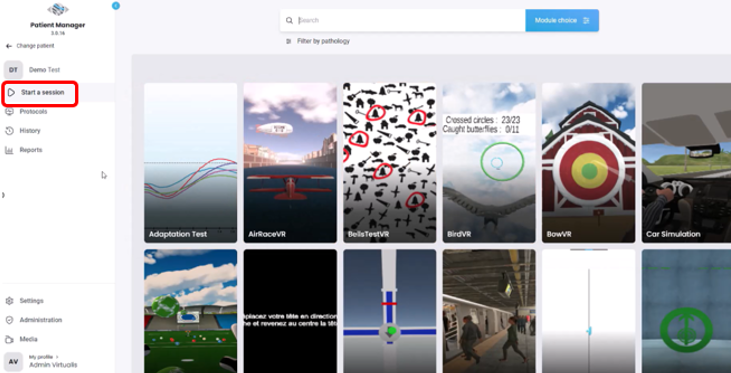
Task: Expand My profile Admin Virtualis menu
Action: (53, 361)
